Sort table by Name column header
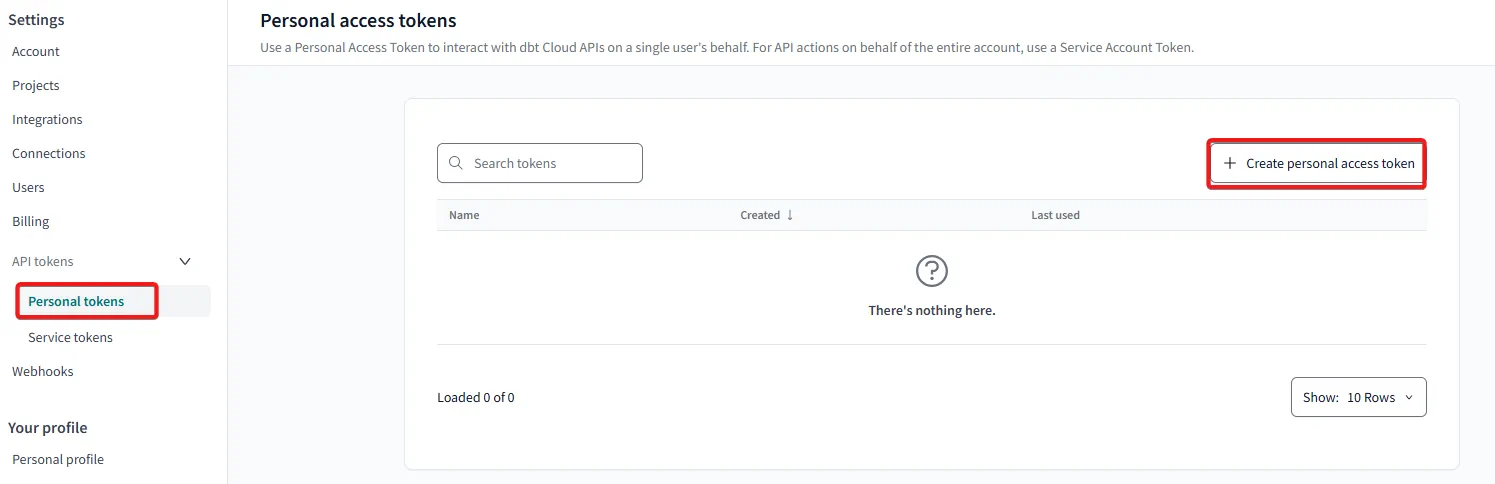The width and height of the screenshot is (1495, 484). coord(464,215)
